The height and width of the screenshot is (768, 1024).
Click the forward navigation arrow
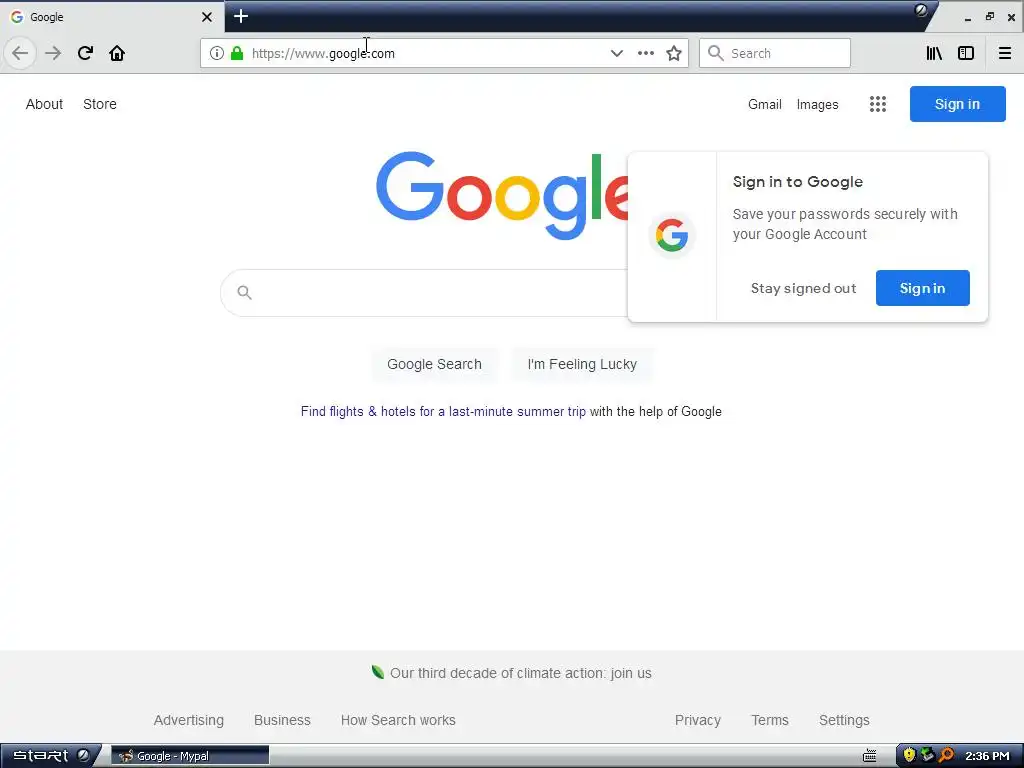(x=53, y=53)
